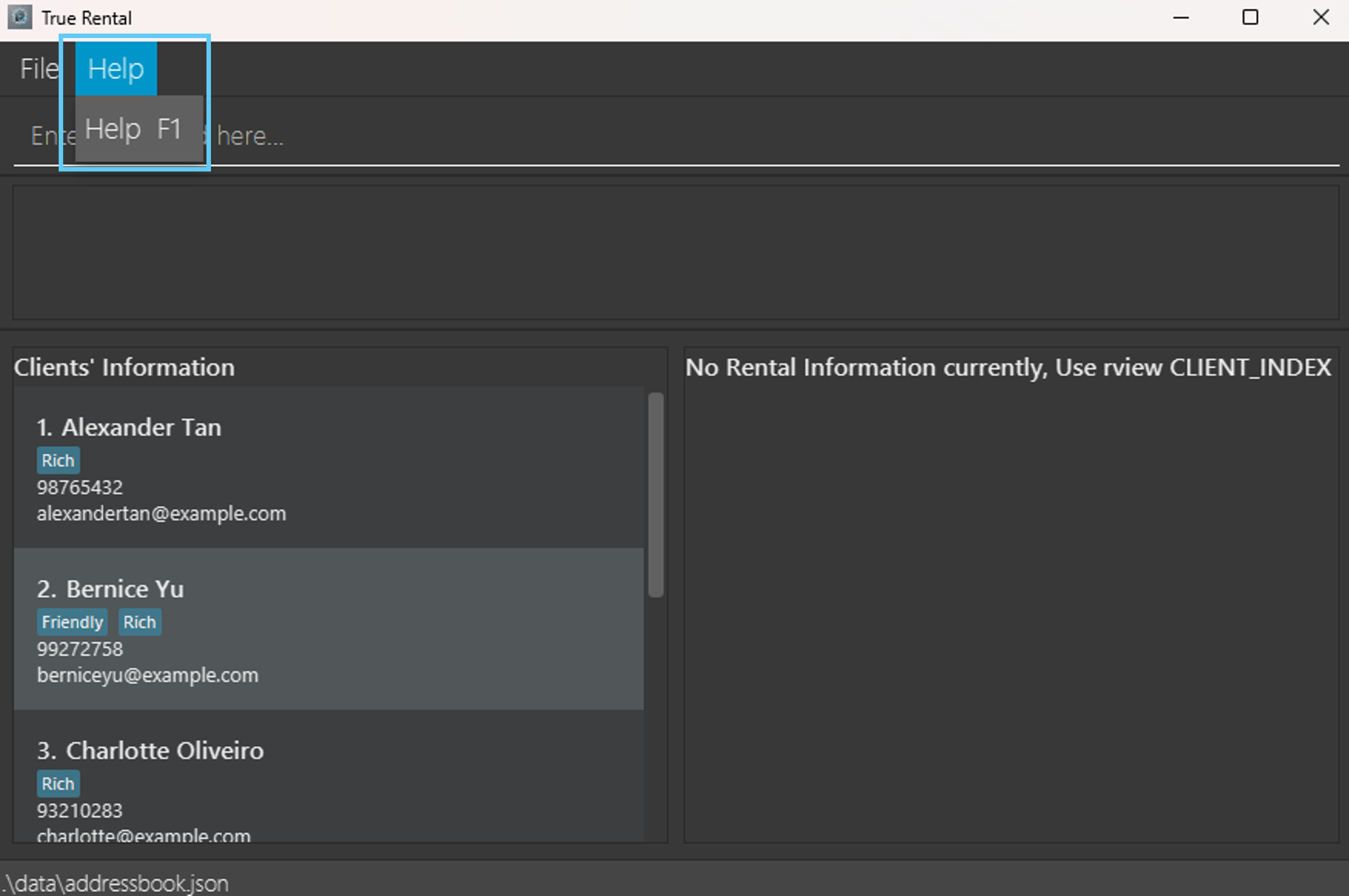Screen dimensions: 1349x896
Task: Select the Bernice Yu client card
Action: [x=328, y=629]
